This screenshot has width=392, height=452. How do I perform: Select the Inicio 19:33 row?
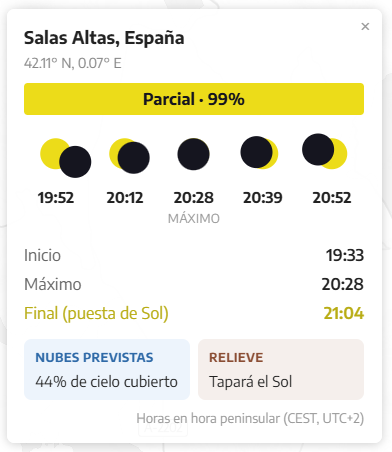point(194,255)
